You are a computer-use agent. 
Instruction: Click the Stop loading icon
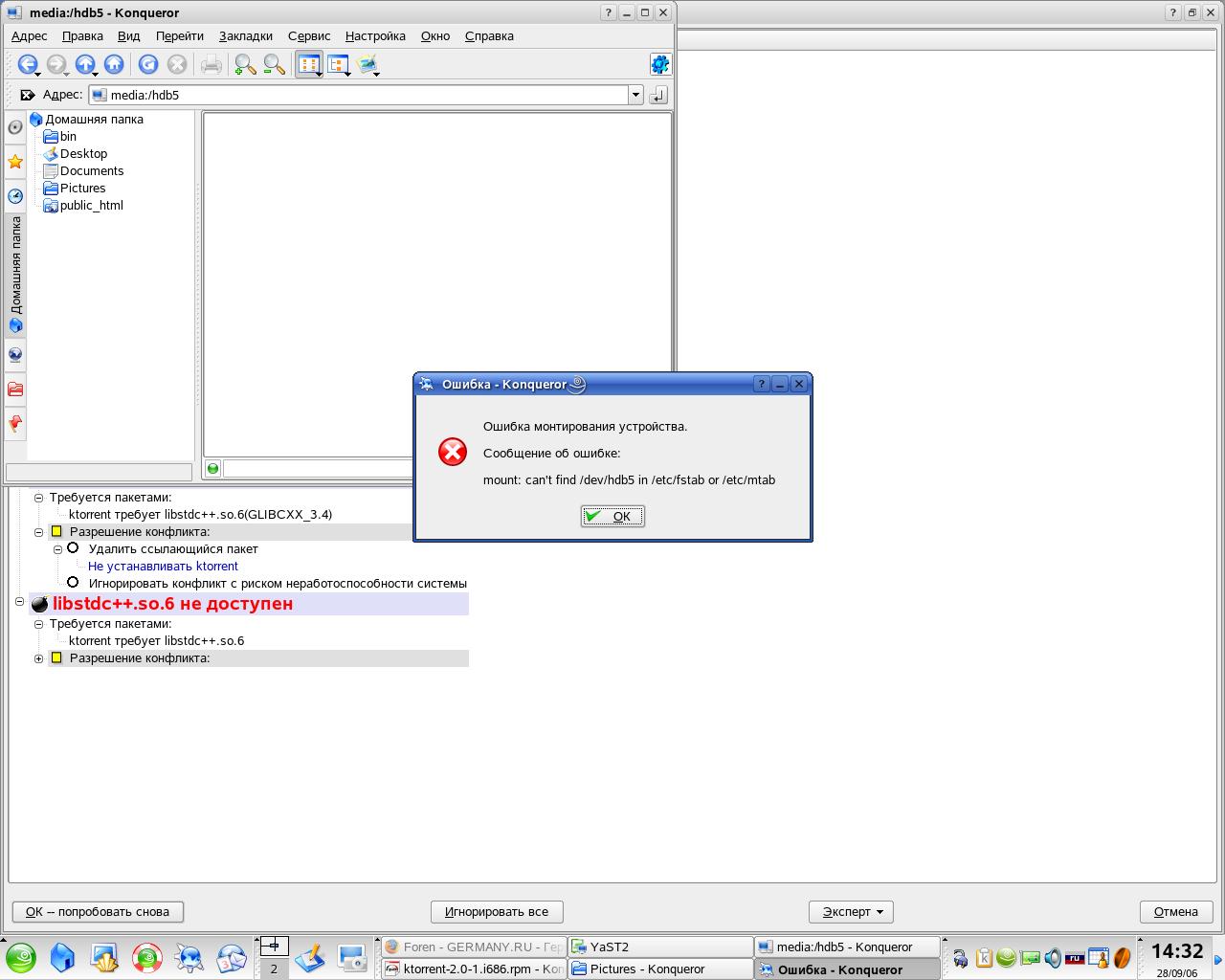(177, 64)
